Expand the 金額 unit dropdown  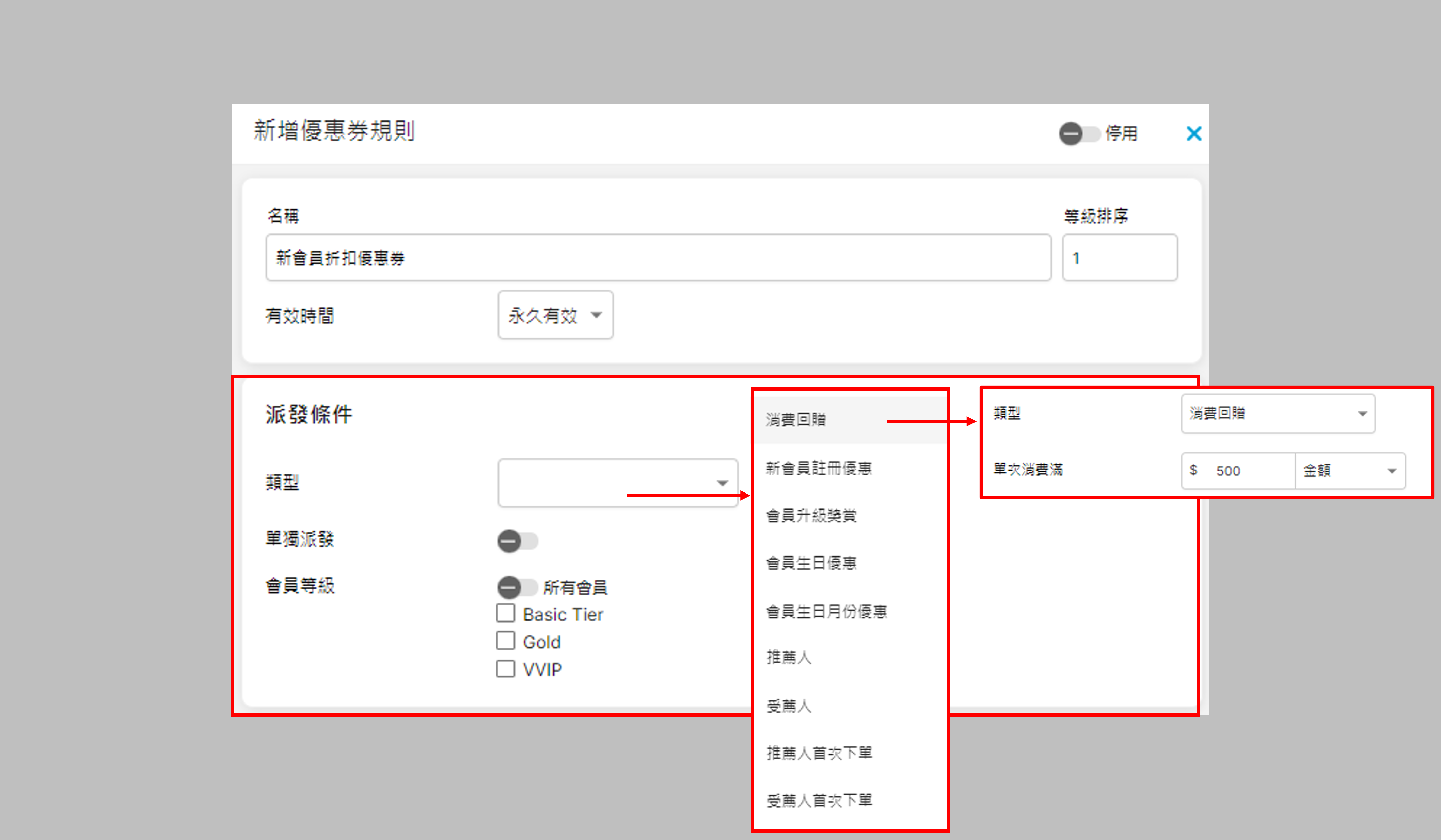click(1349, 470)
